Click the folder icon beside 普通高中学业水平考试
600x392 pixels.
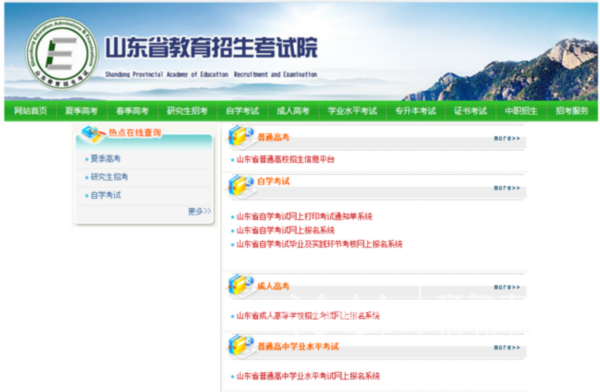pos(241,346)
